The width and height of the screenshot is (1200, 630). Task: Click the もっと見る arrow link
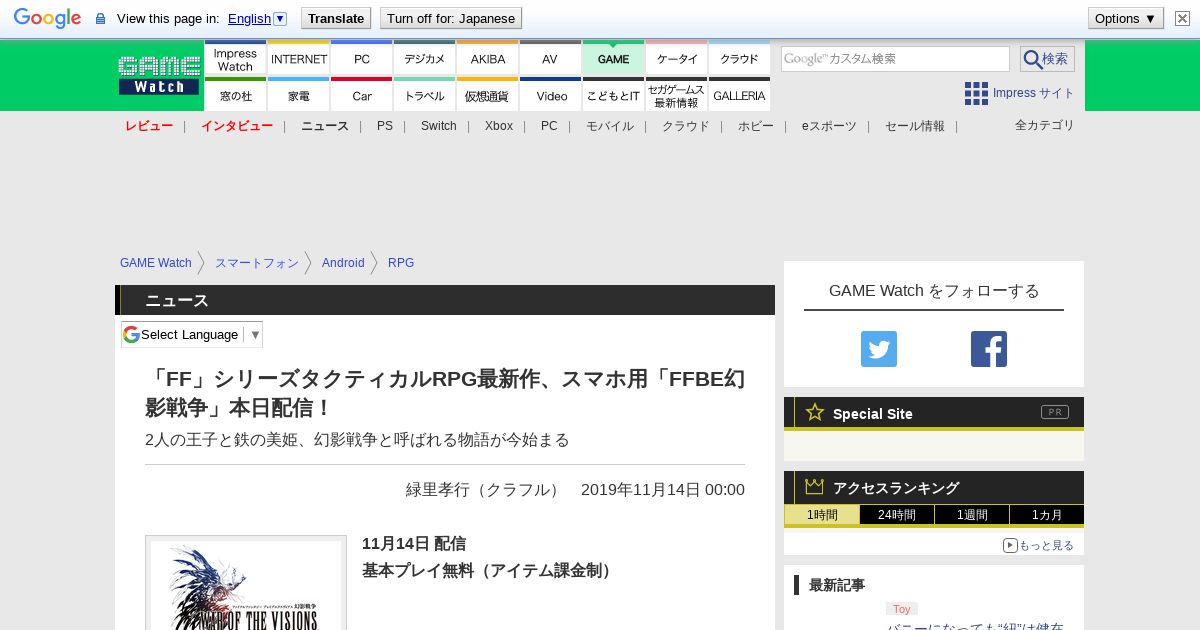click(x=1038, y=545)
